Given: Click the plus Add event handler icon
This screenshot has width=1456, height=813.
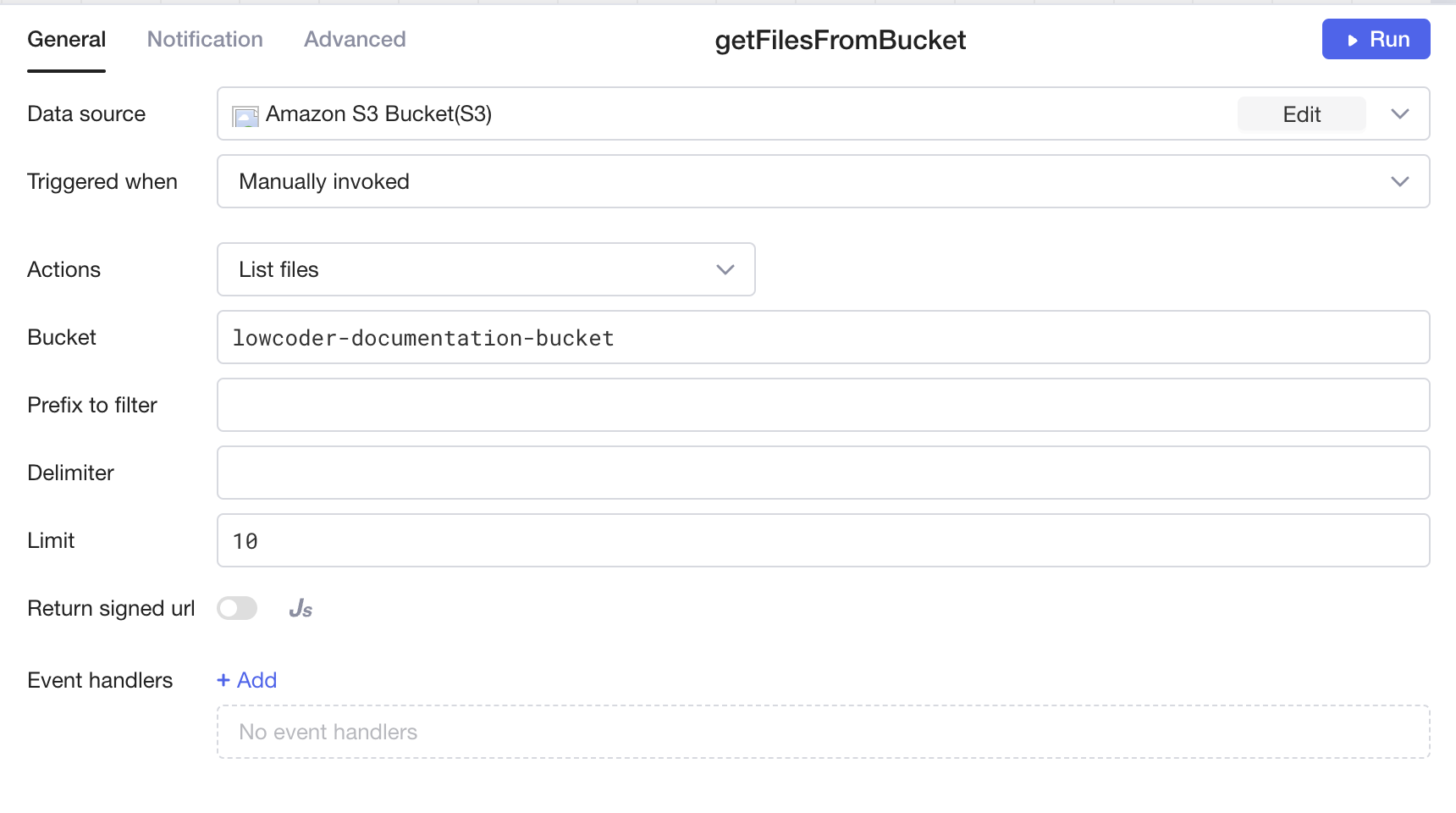Looking at the screenshot, I should point(223,680).
